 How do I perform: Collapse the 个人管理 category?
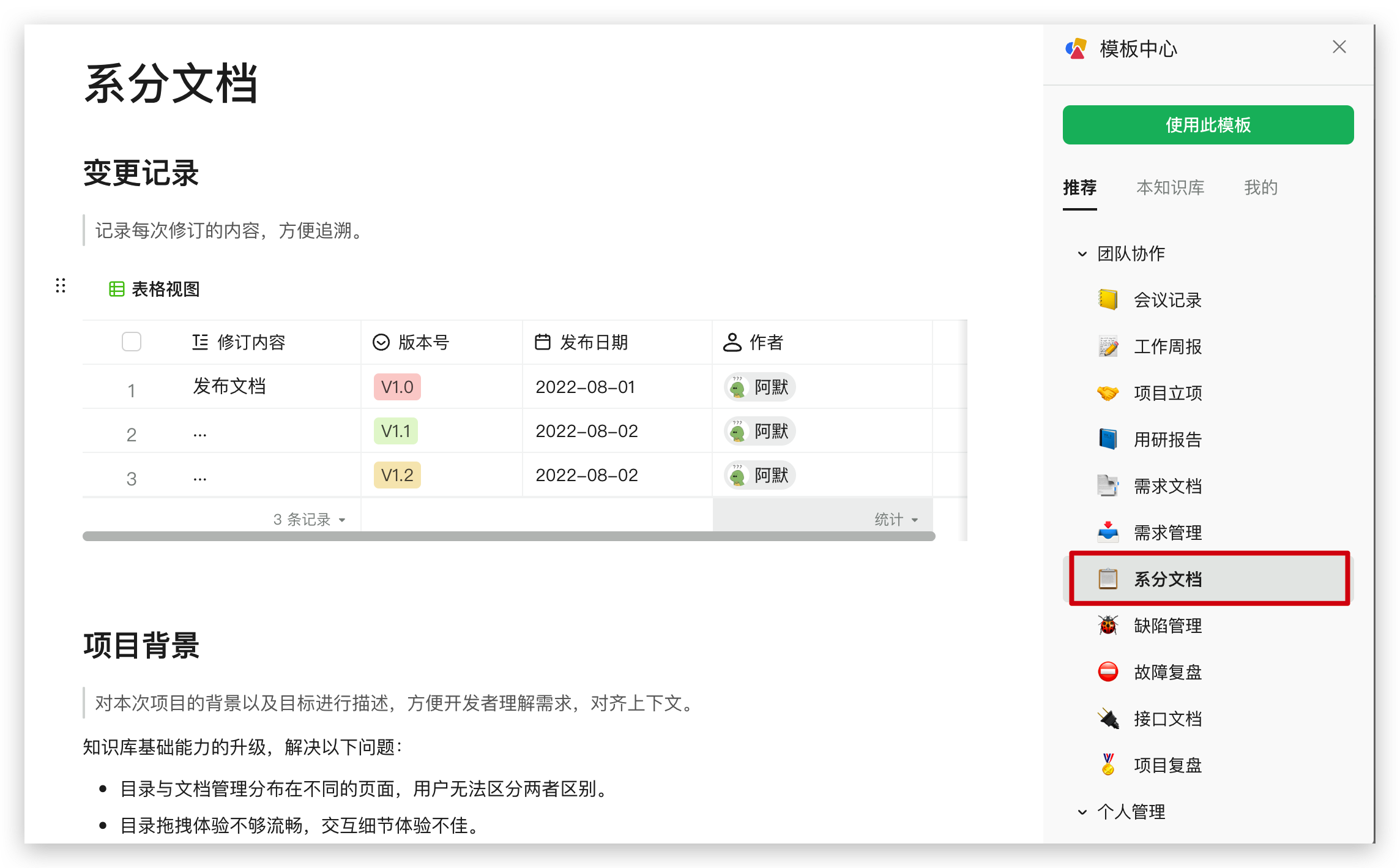point(1082,812)
